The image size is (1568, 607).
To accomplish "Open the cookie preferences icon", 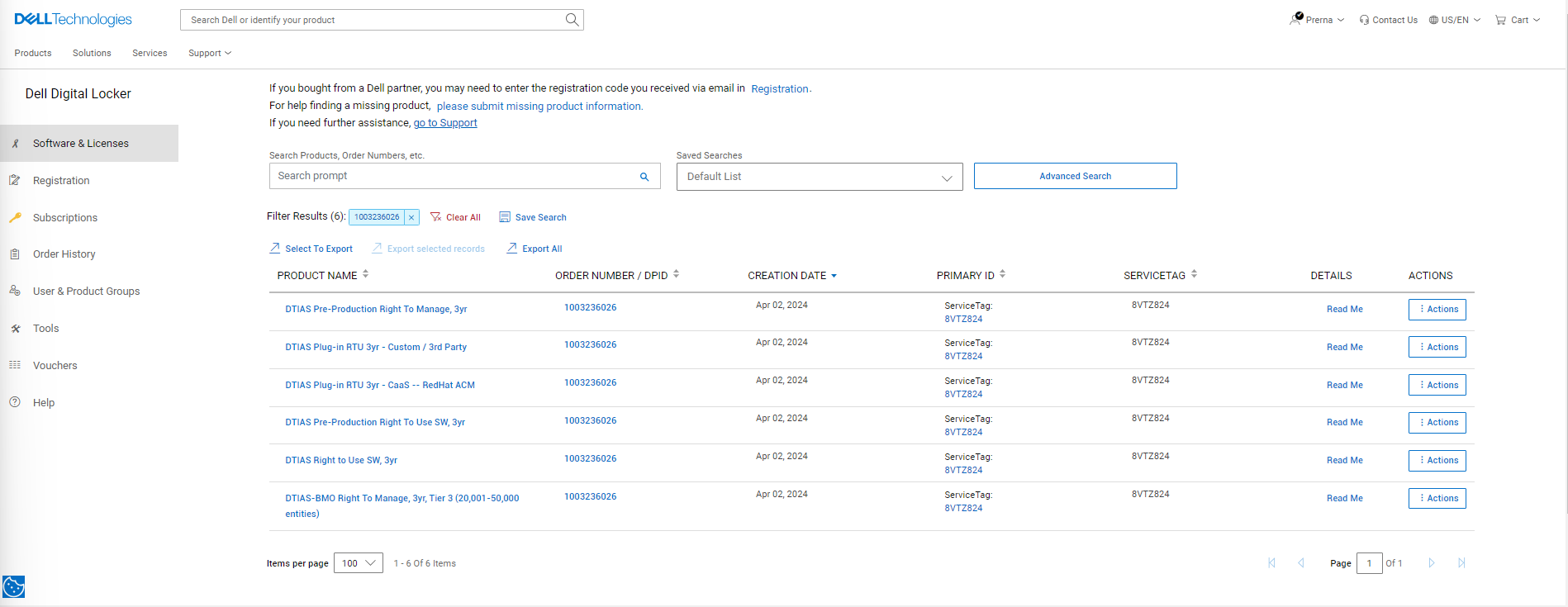I will point(13,586).
